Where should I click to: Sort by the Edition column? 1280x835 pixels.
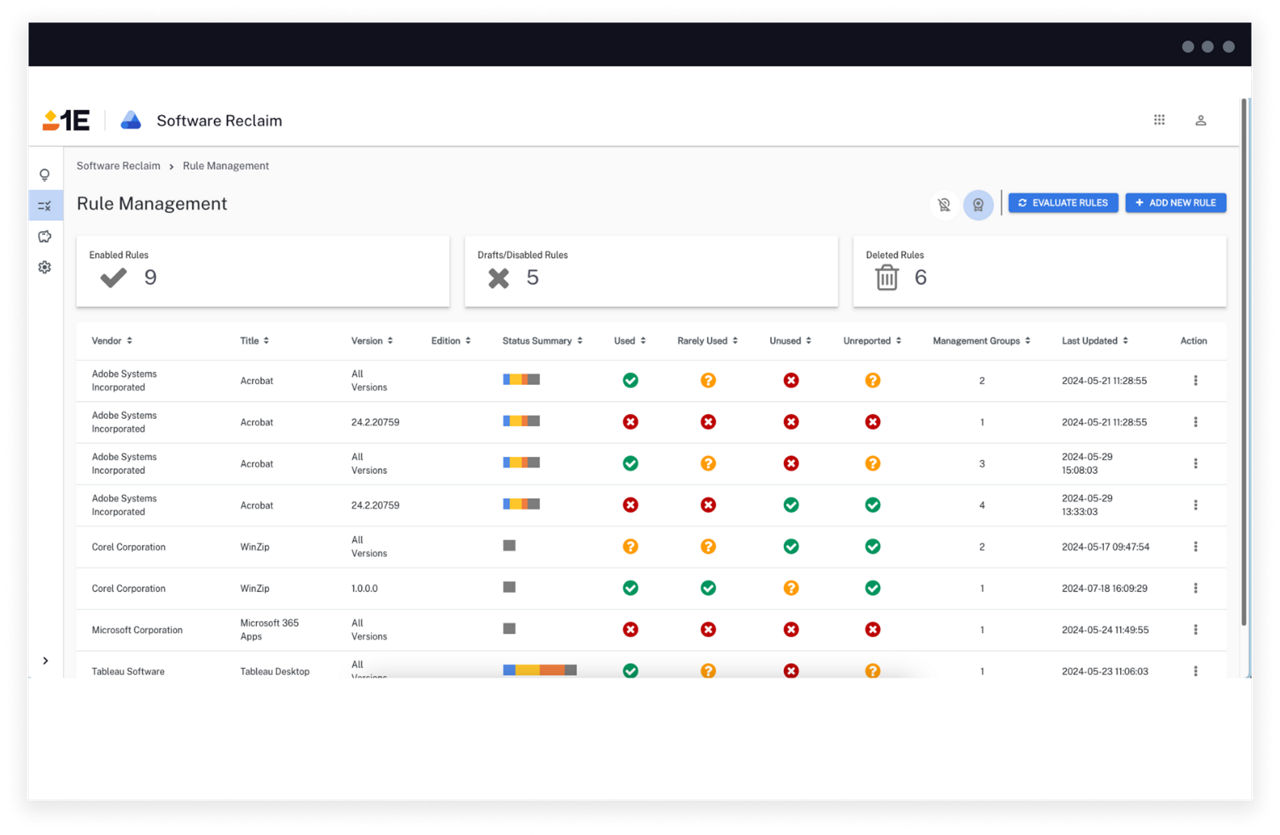(451, 341)
